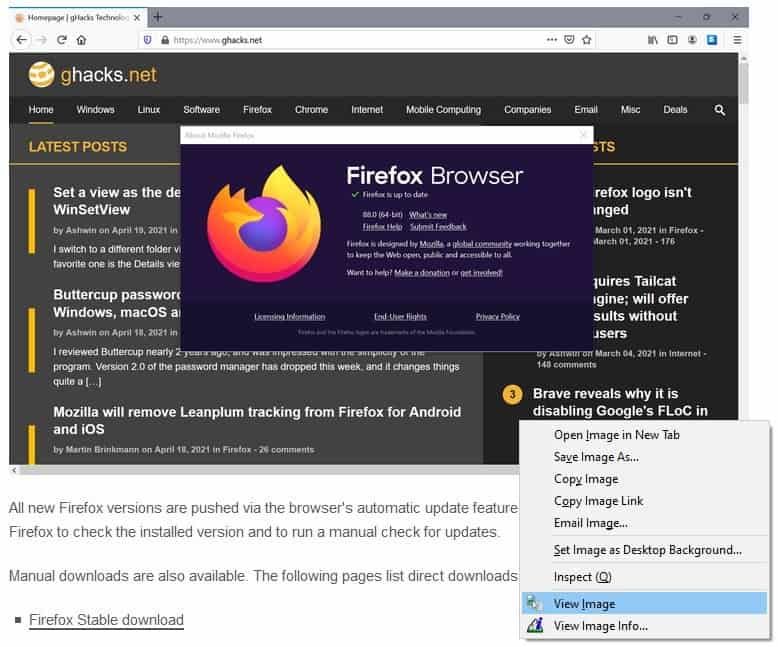Screen dimensions: 778x647
Task: Click End-User Rights link
Action: click(x=400, y=317)
